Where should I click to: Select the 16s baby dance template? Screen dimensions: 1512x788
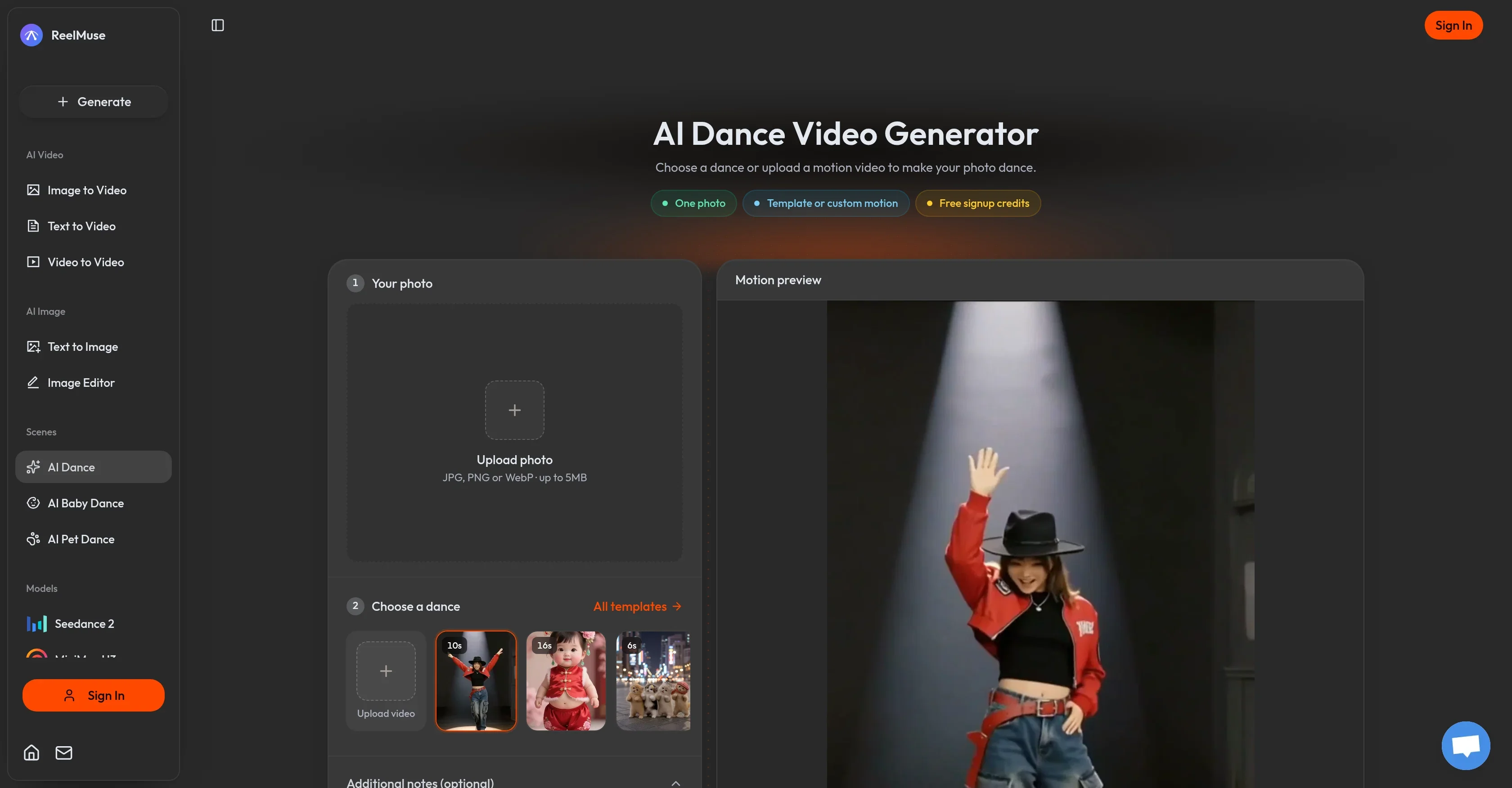pos(566,681)
